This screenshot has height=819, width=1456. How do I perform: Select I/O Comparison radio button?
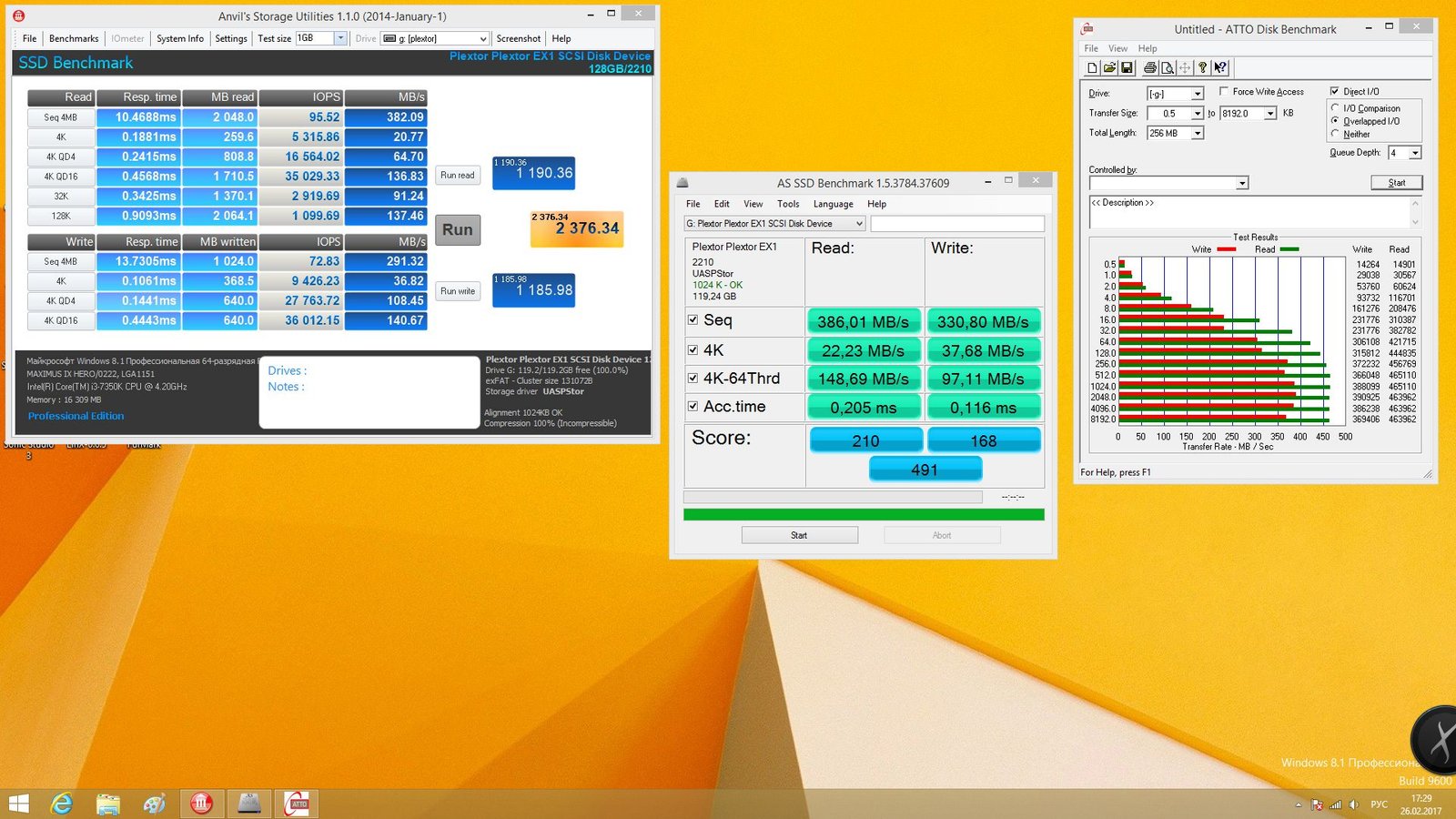pyautogui.click(x=1335, y=108)
